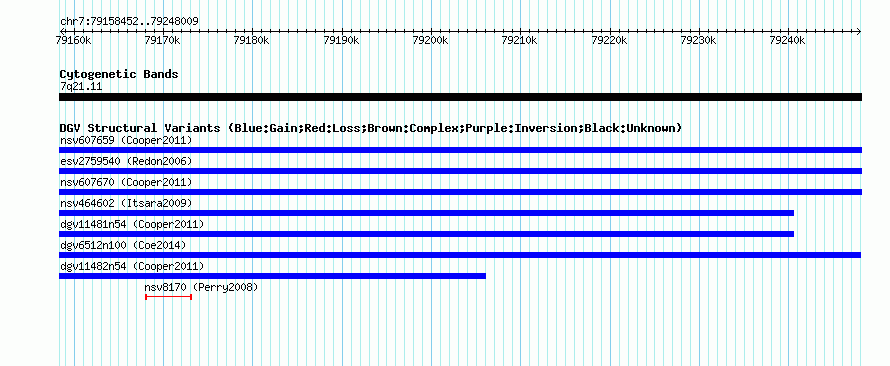Click the blue gain bar for esv2759540
The image size is (890, 366).
point(460,171)
